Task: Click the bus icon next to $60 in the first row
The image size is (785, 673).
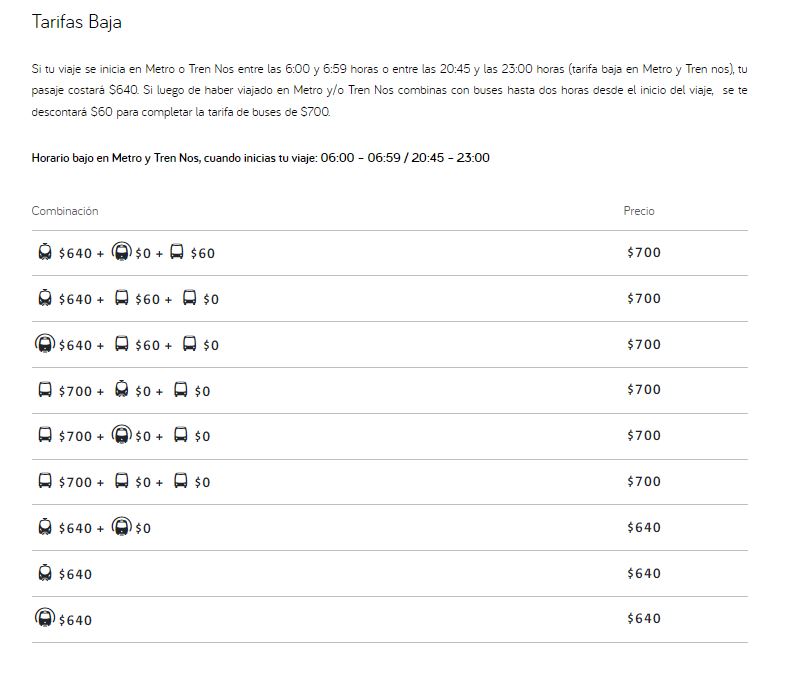Action: [177, 252]
